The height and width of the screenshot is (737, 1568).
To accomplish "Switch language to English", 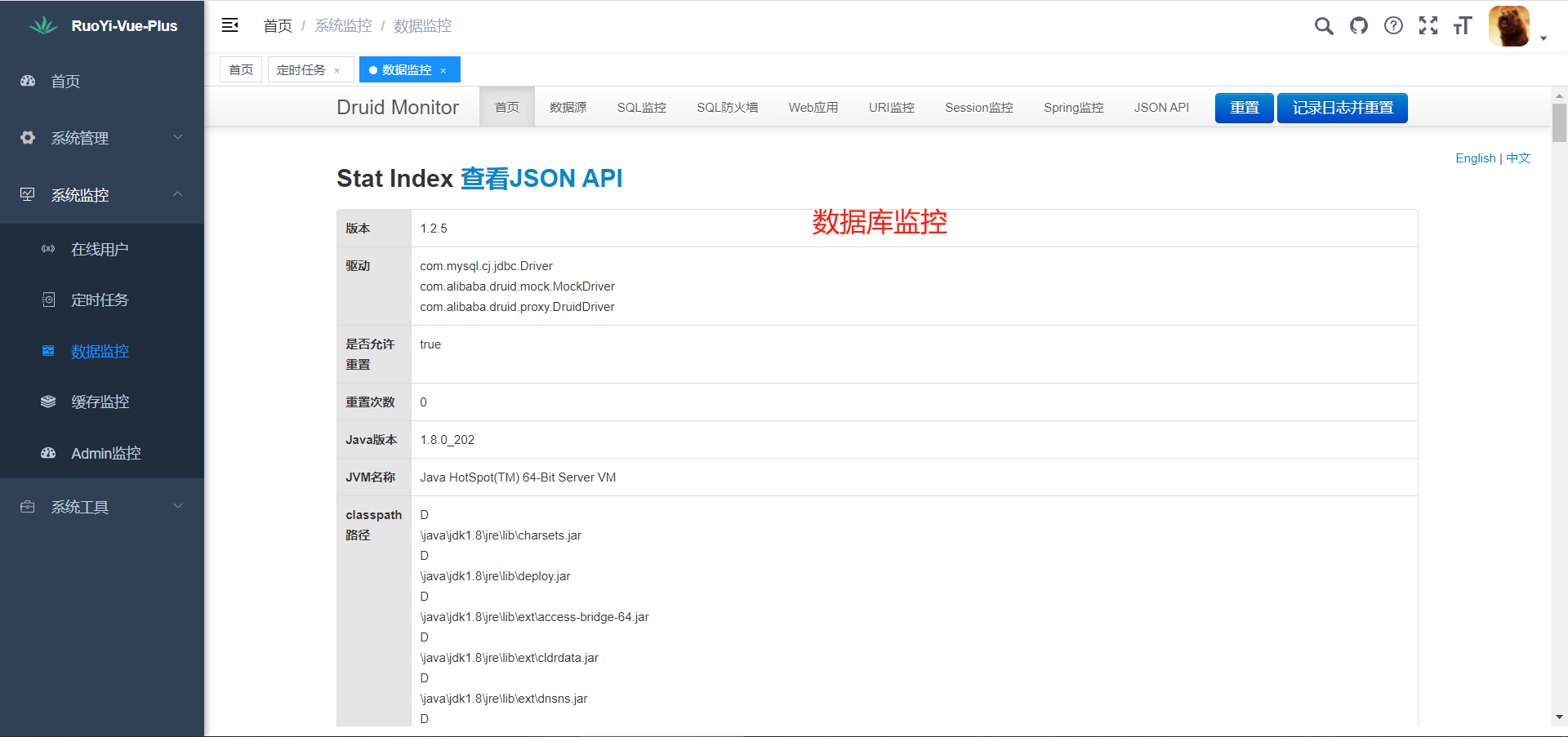I will (x=1476, y=158).
